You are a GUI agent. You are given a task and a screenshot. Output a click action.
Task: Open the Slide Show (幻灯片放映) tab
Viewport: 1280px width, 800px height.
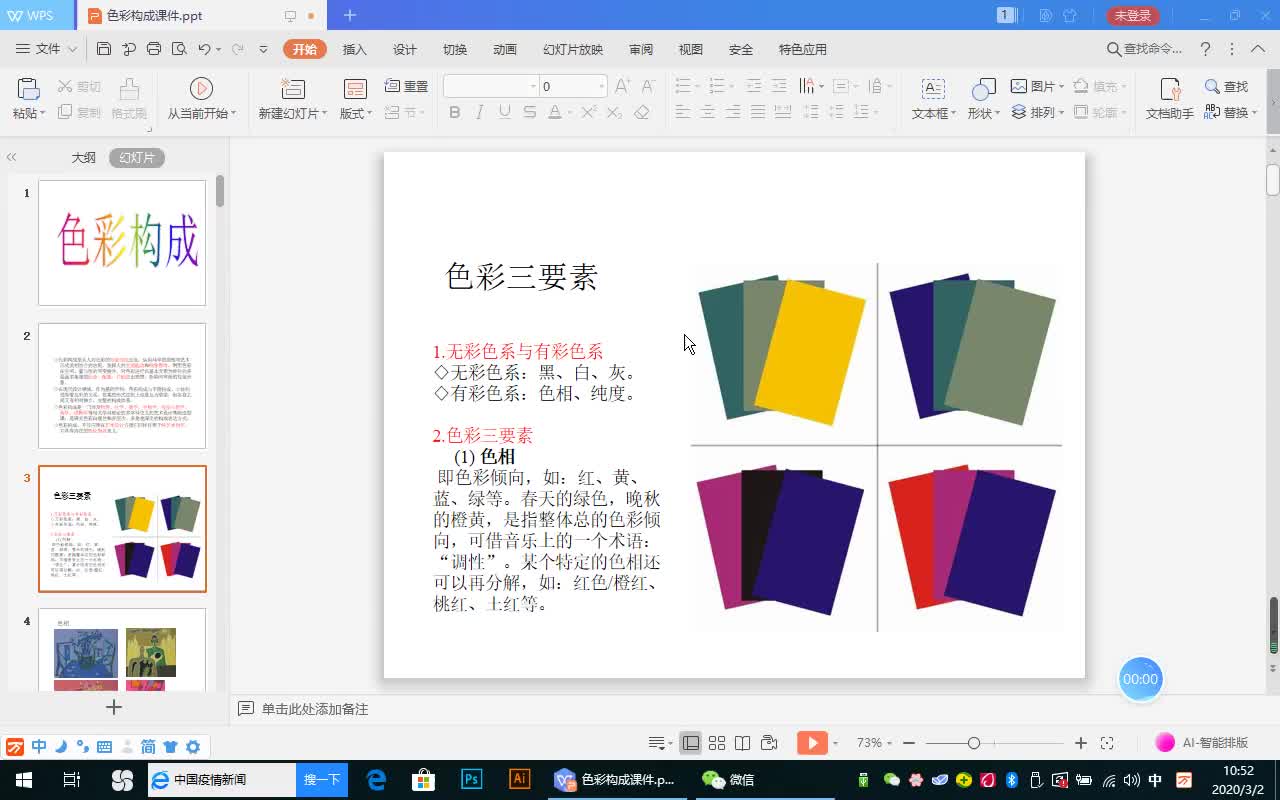[573, 49]
